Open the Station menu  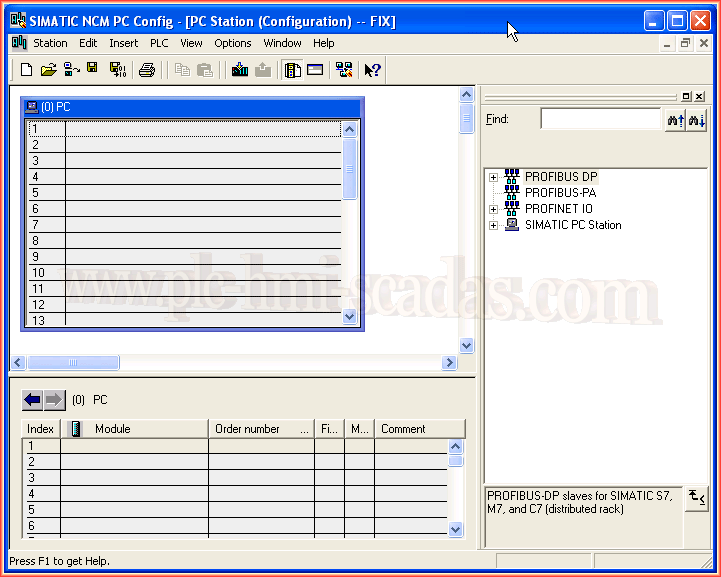[50, 43]
